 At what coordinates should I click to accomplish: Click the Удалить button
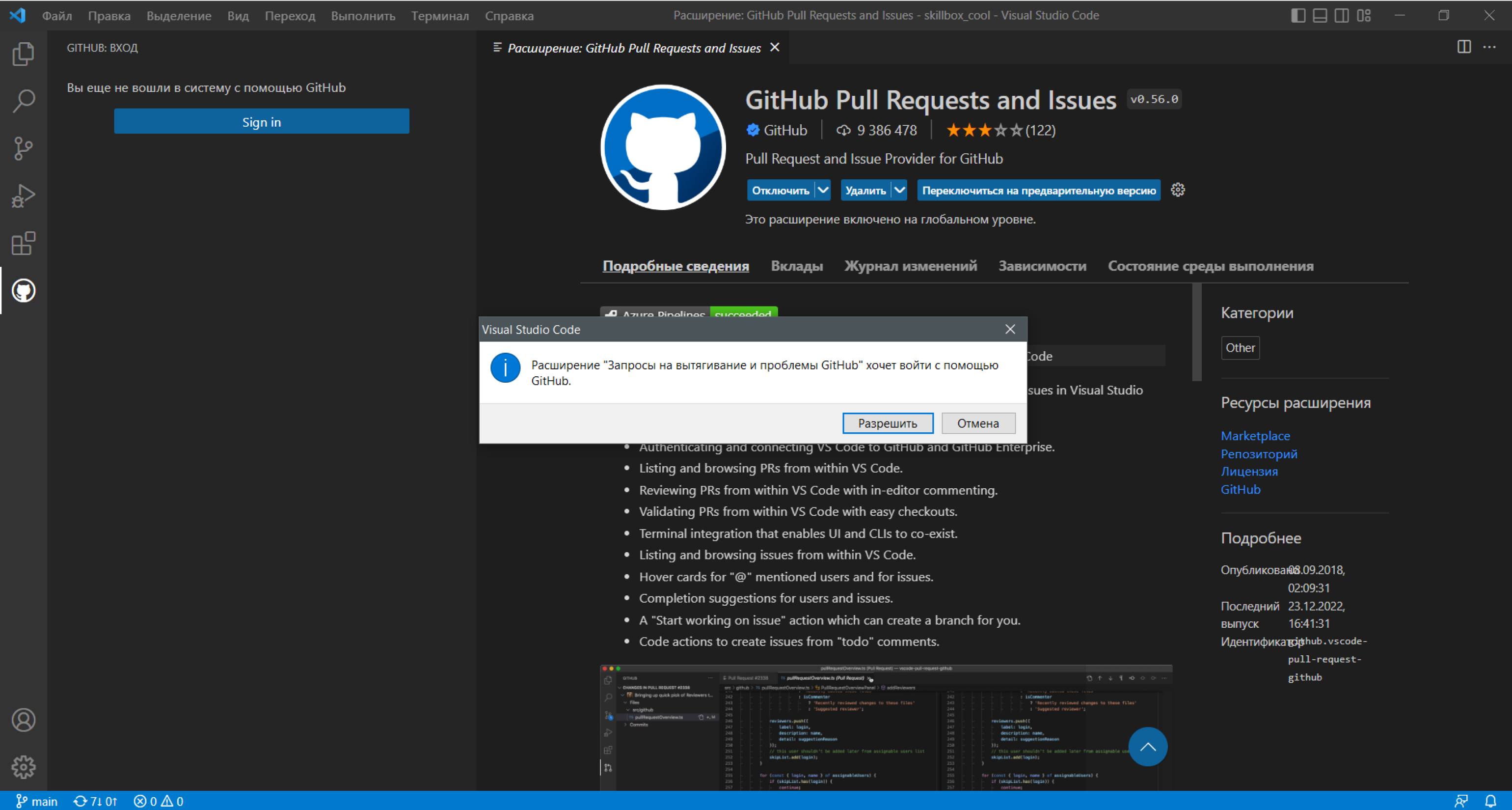click(x=866, y=190)
